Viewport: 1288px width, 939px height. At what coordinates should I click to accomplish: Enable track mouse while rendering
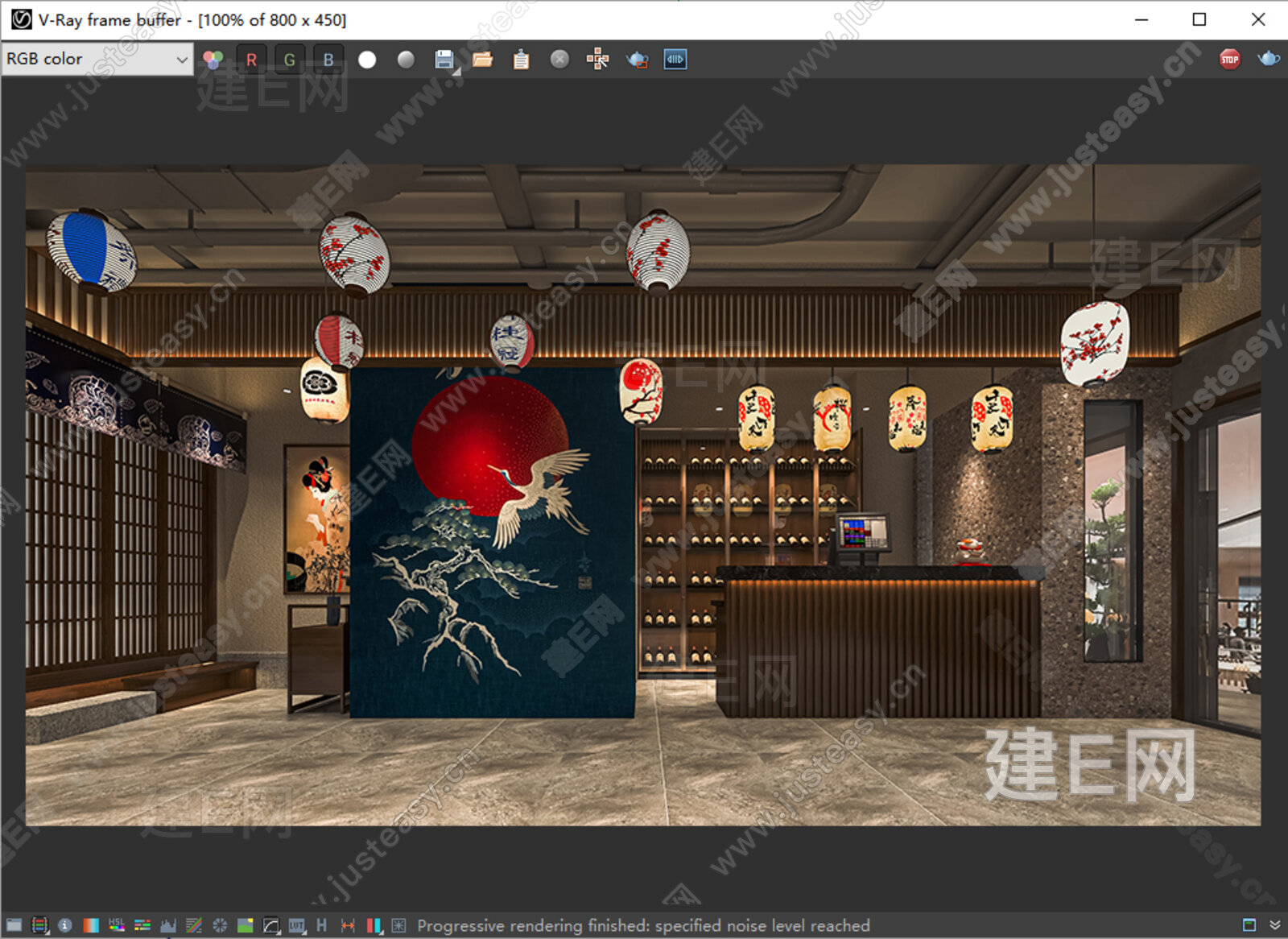click(x=598, y=60)
